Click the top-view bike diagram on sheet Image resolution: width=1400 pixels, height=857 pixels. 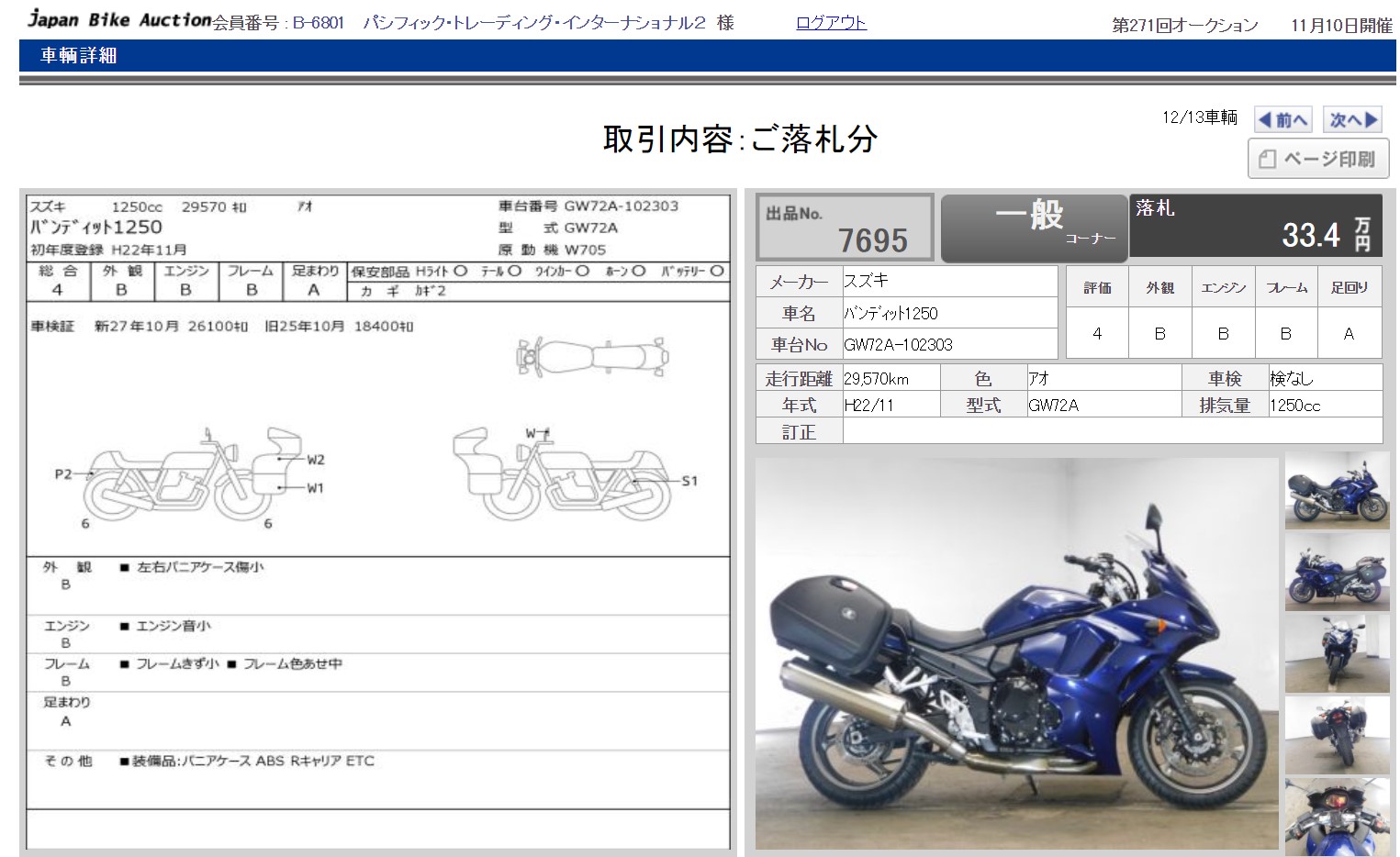pyautogui.click(x=593, y=357)
